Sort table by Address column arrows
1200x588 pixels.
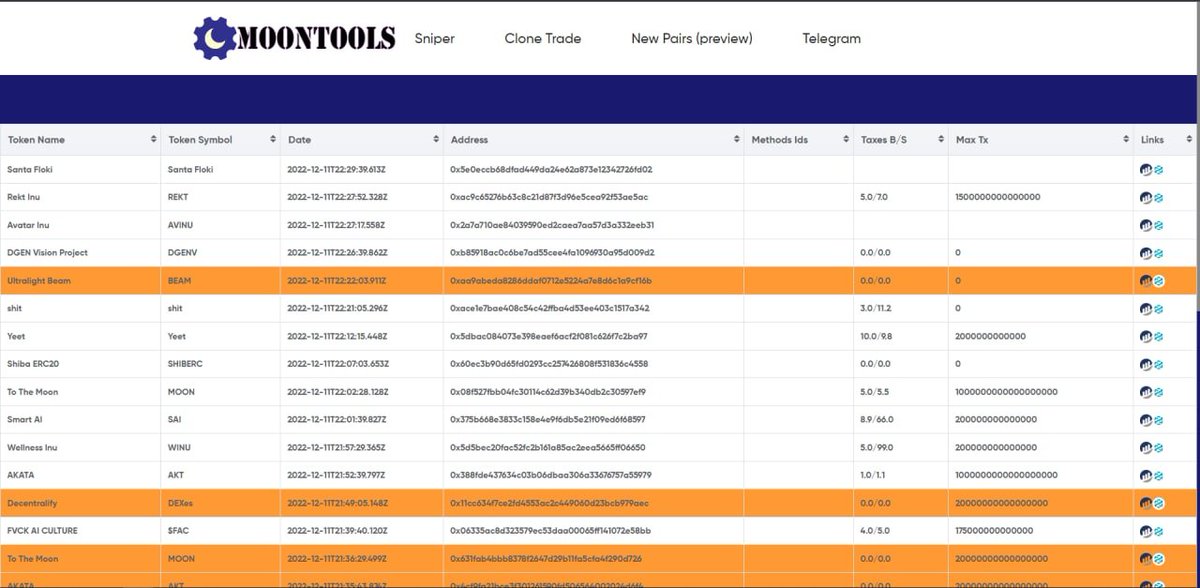[737, 140]
